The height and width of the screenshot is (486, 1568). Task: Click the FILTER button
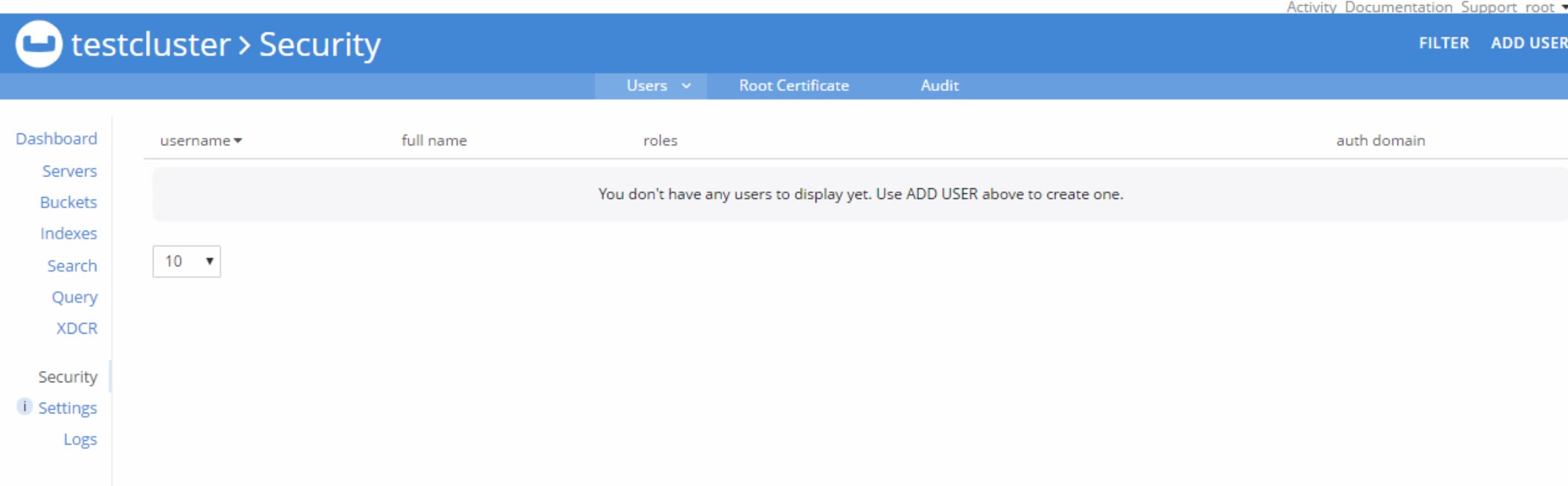tap(1444, 43)
